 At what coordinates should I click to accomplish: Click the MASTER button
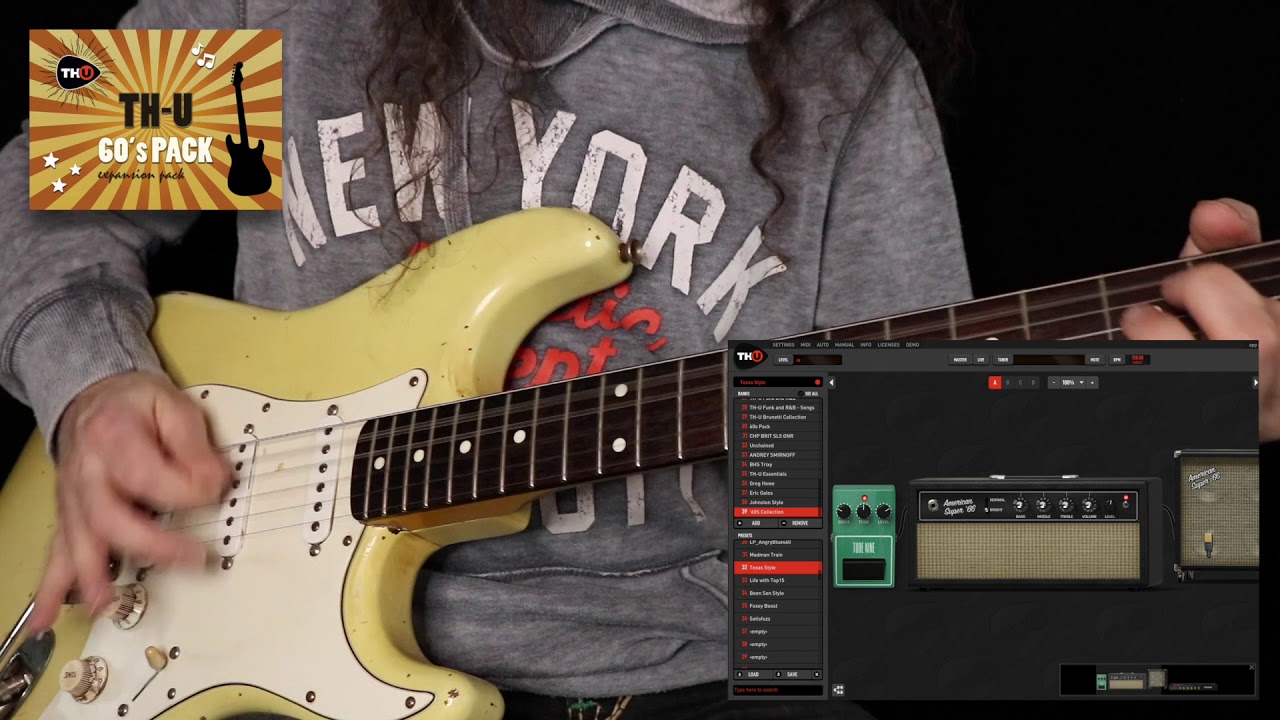click(960, 360)
